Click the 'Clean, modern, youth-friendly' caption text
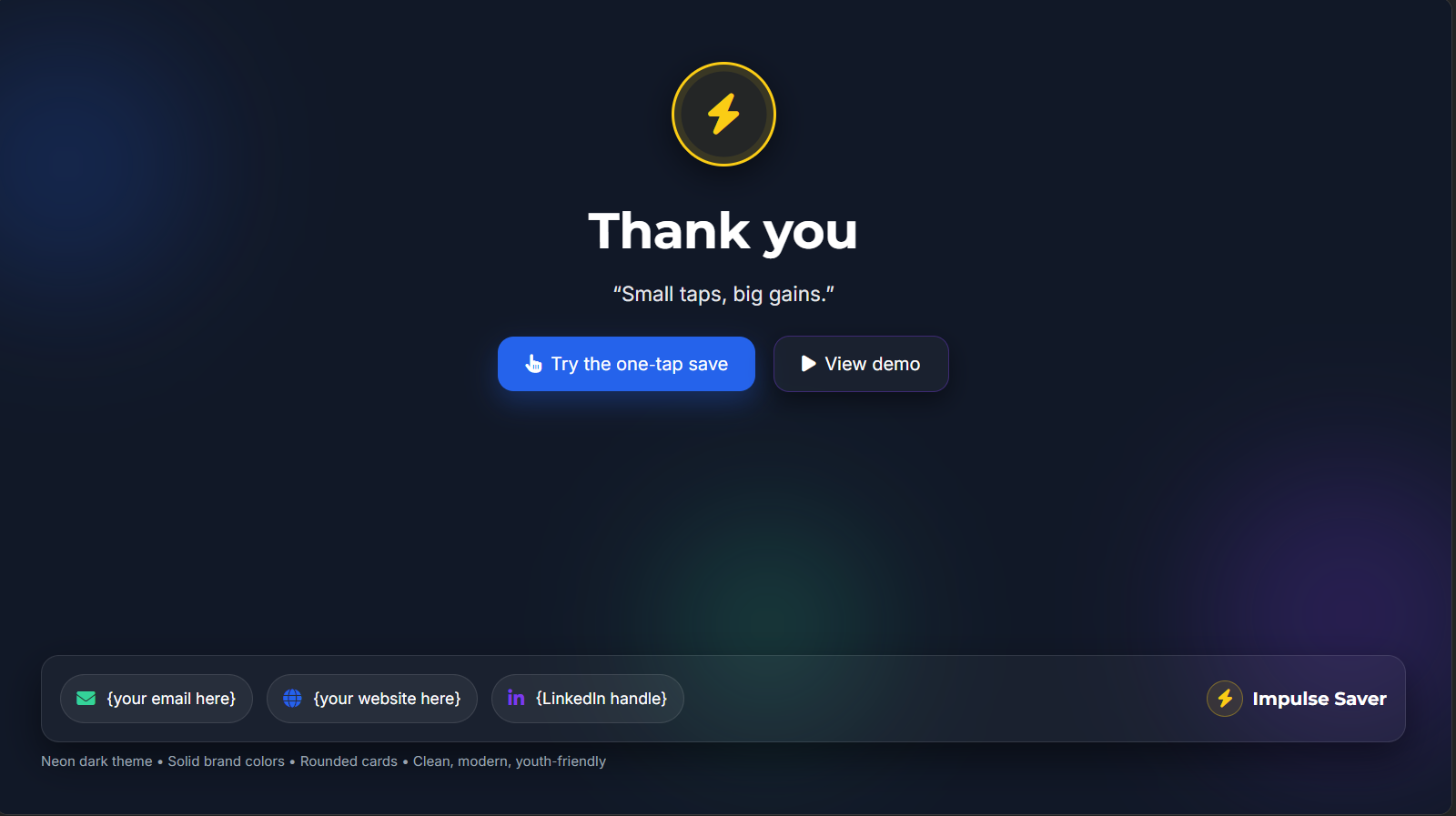 [x=510, y=761]
